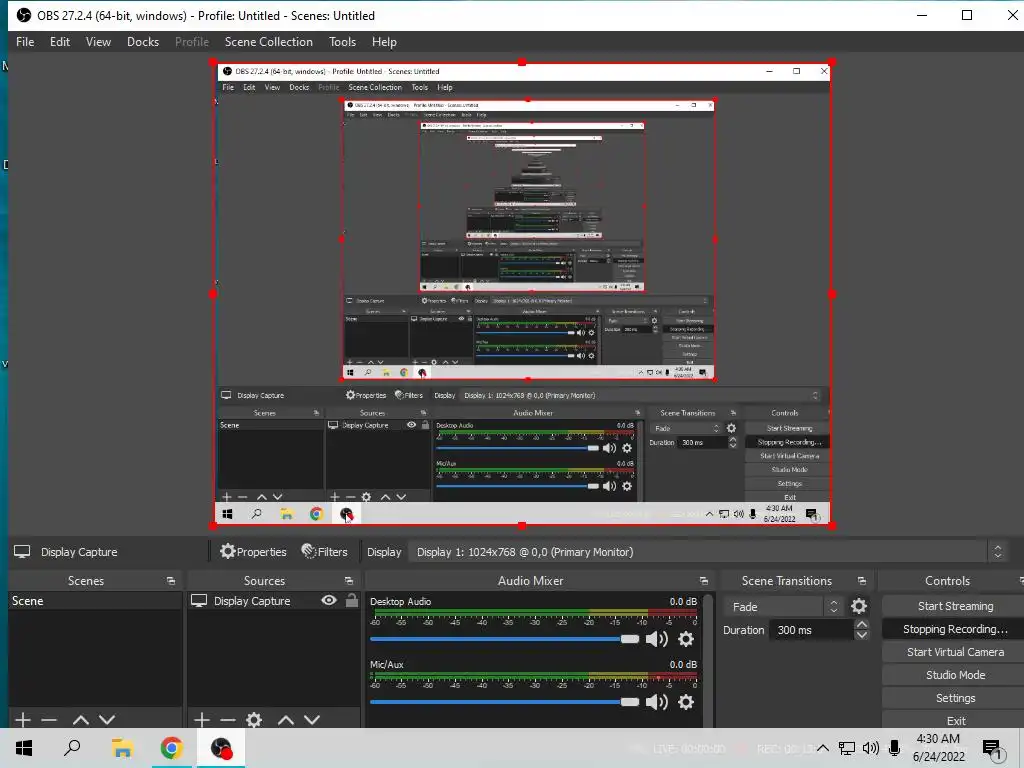1024x768 pixels.
Task: Move source down with arrow icon
Action: pyautogui.click(x=312, y=720)
